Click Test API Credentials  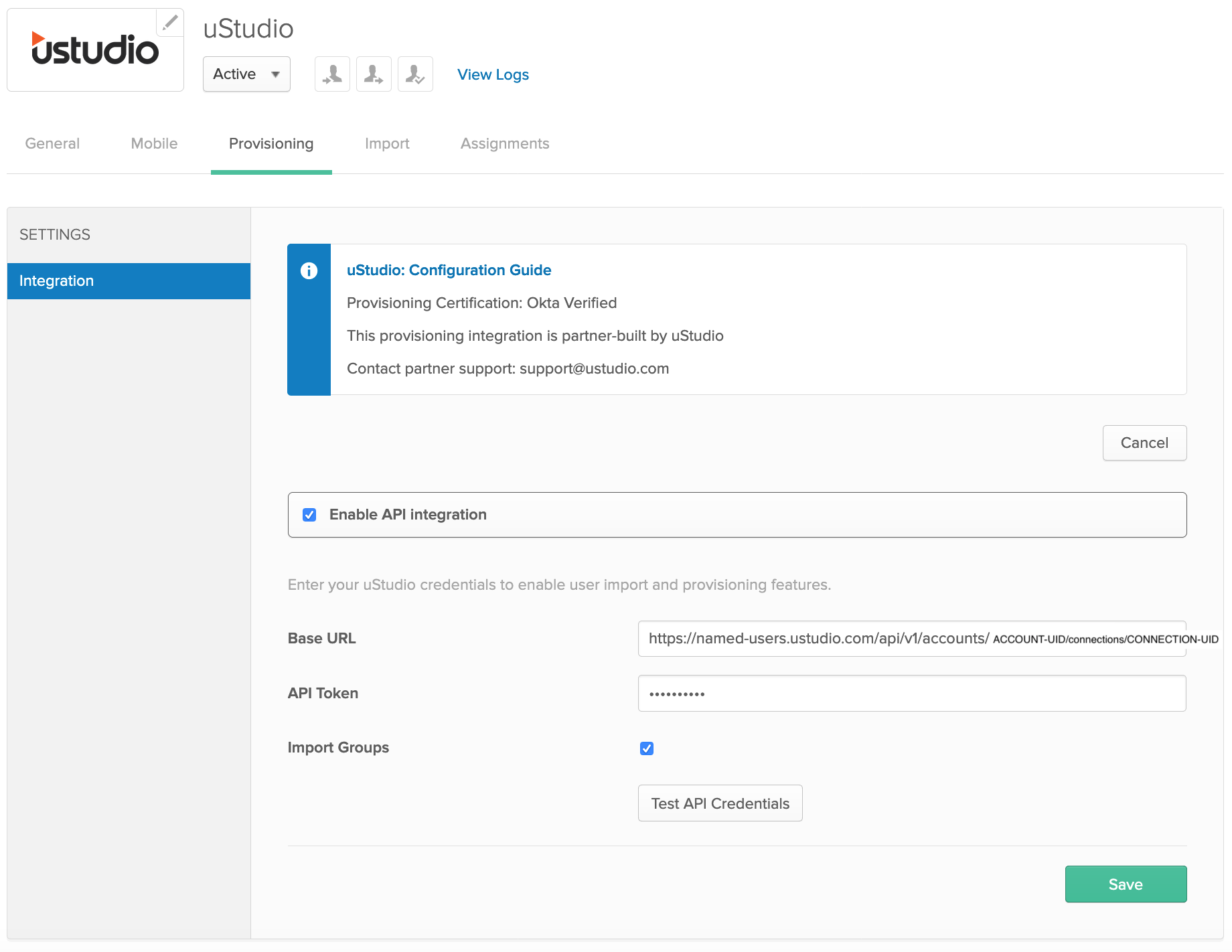tap(720, 803)
